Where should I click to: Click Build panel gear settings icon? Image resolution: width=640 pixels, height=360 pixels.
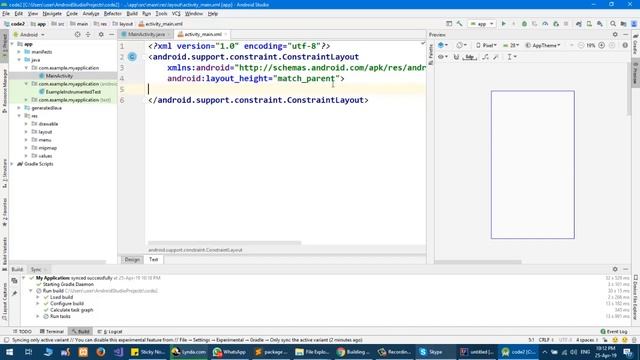(615, 269)
